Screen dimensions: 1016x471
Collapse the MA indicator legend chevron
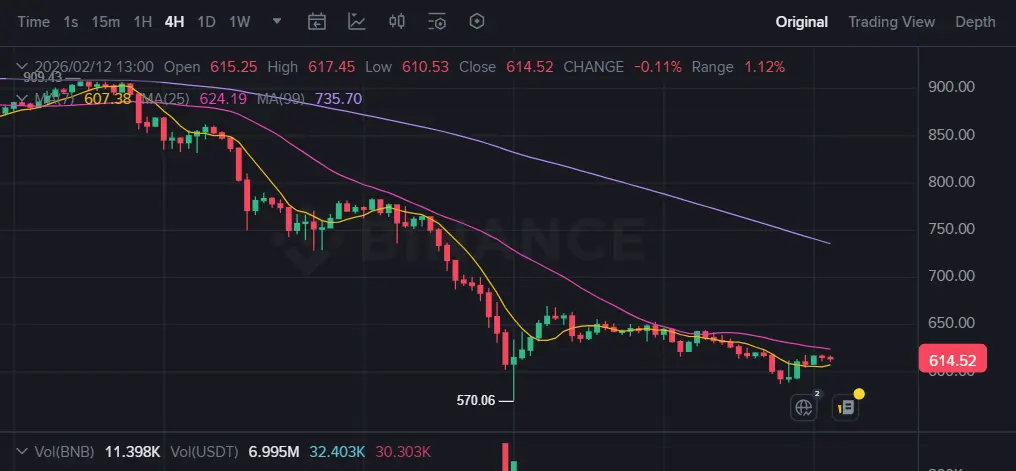coord(22,99)
